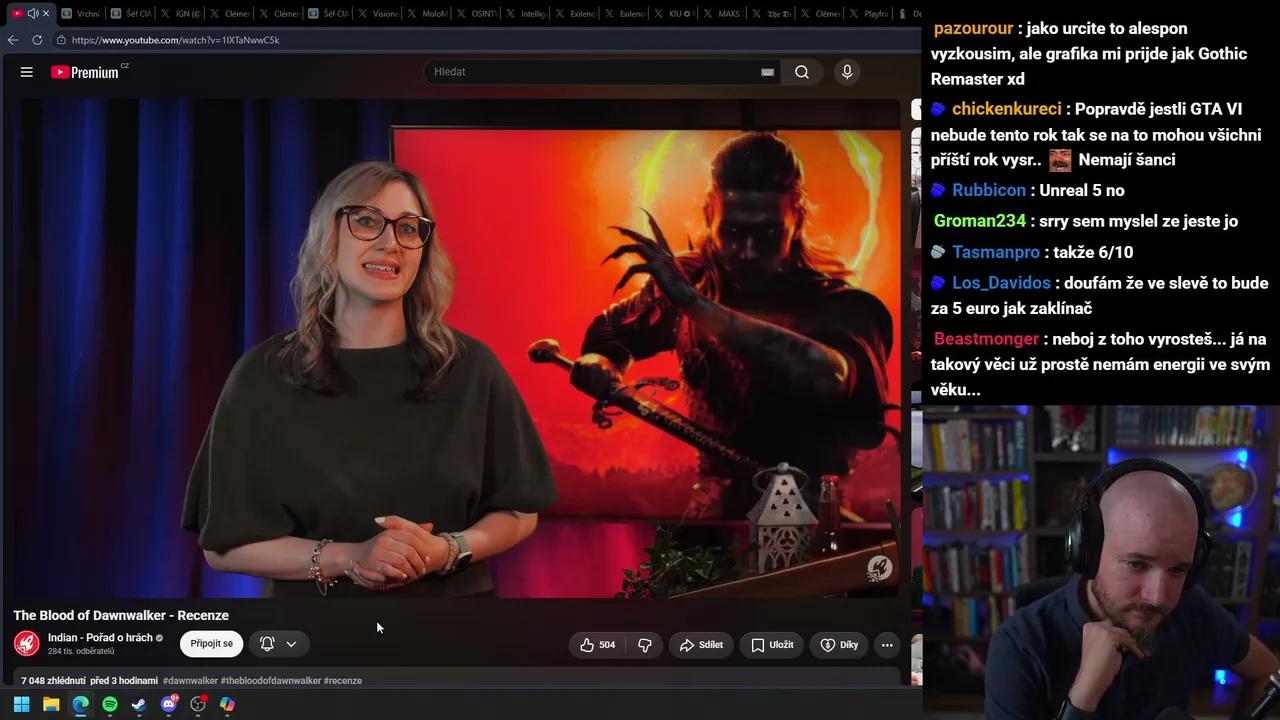Open the colorful Copilot taskbar icon

(228, 704)
